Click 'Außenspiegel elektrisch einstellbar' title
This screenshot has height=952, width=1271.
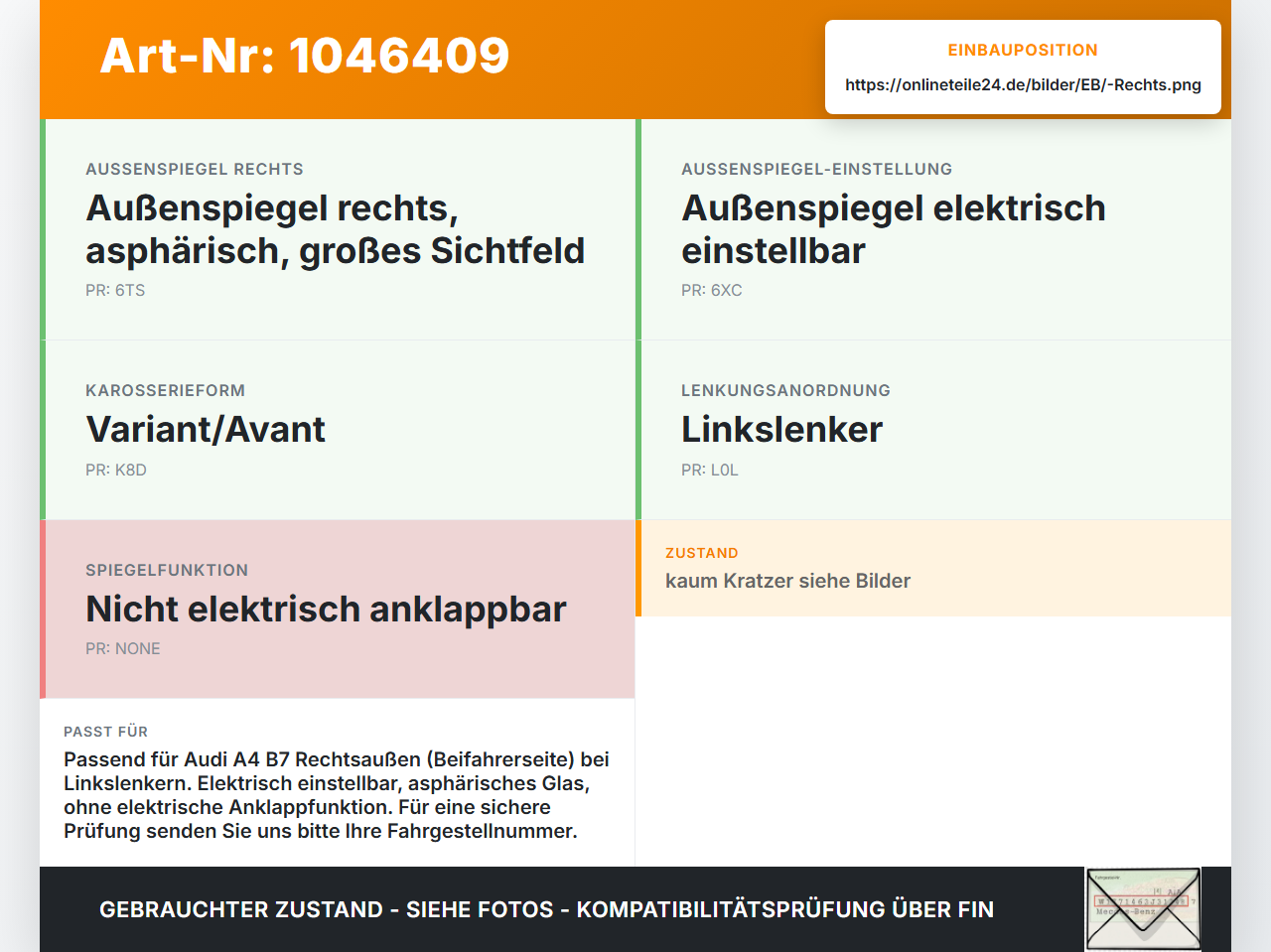pyautogui.click(x=894, y=229)
